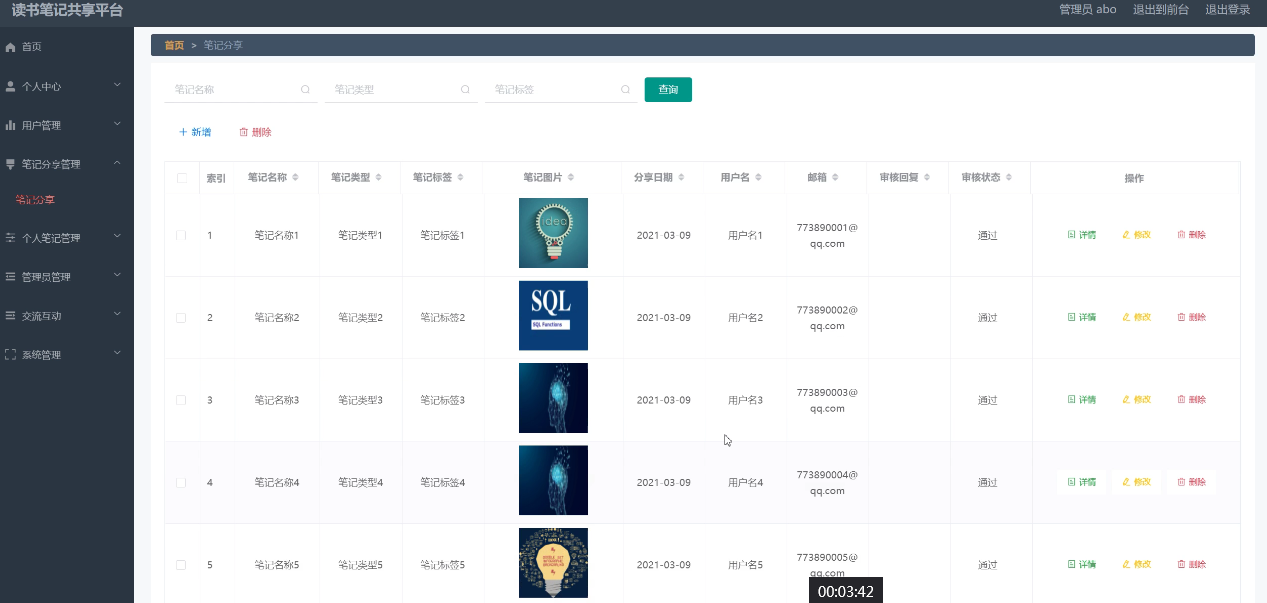Image resolution: width=1267 pixels, height=603 pixels.
Task: Click the colorful bulb image in row 笔记名称5
Action: pos(553,563)
